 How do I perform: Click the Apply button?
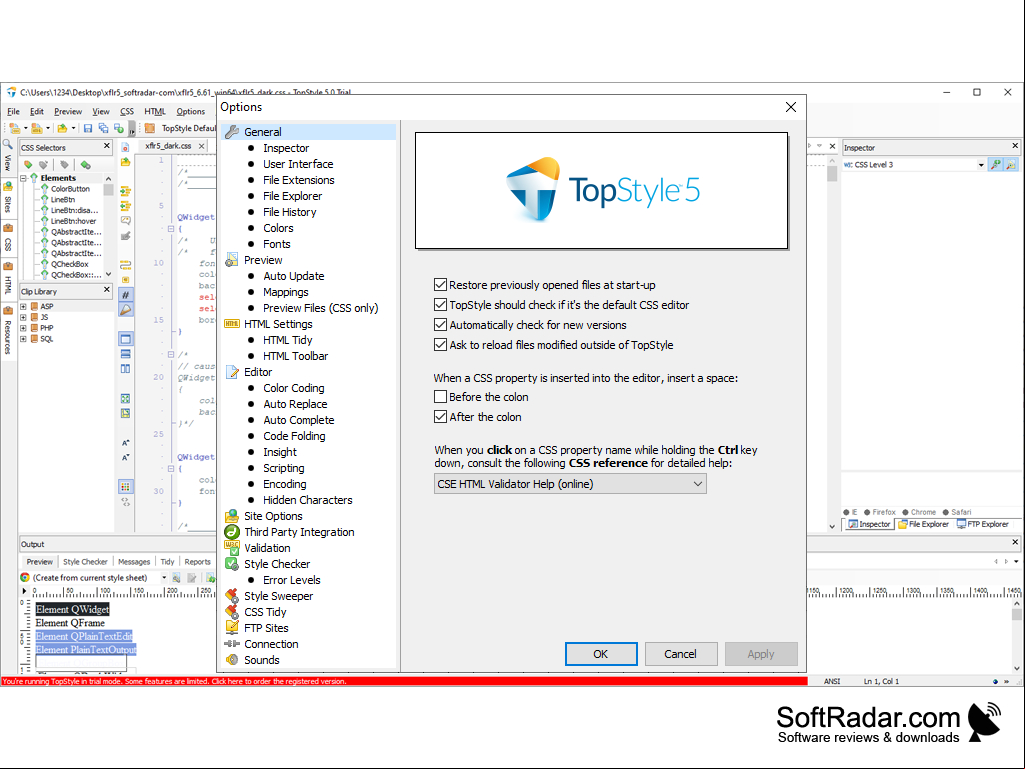[761, 654]
